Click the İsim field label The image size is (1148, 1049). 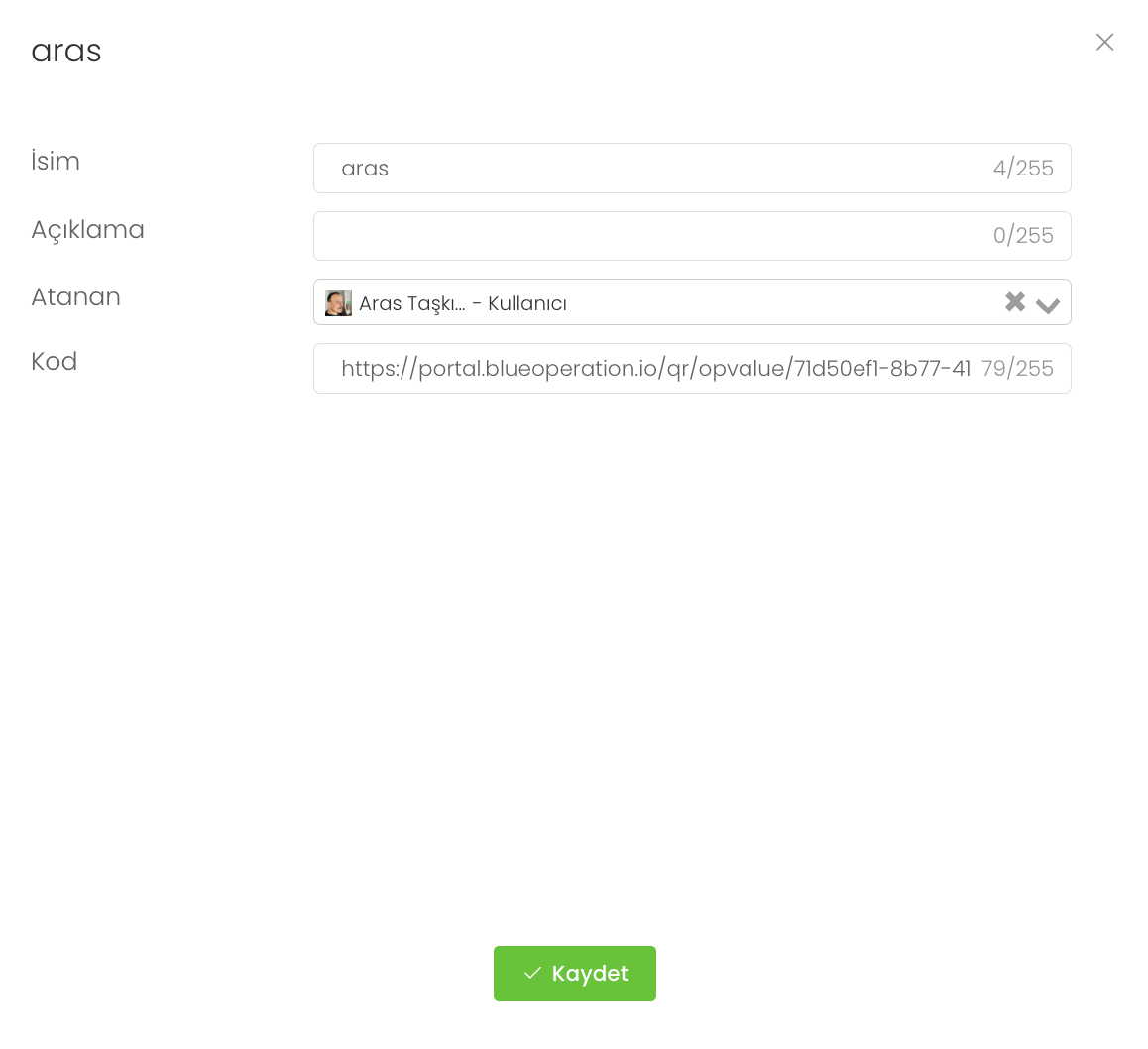pyautogui.click(x=56, y=161)
